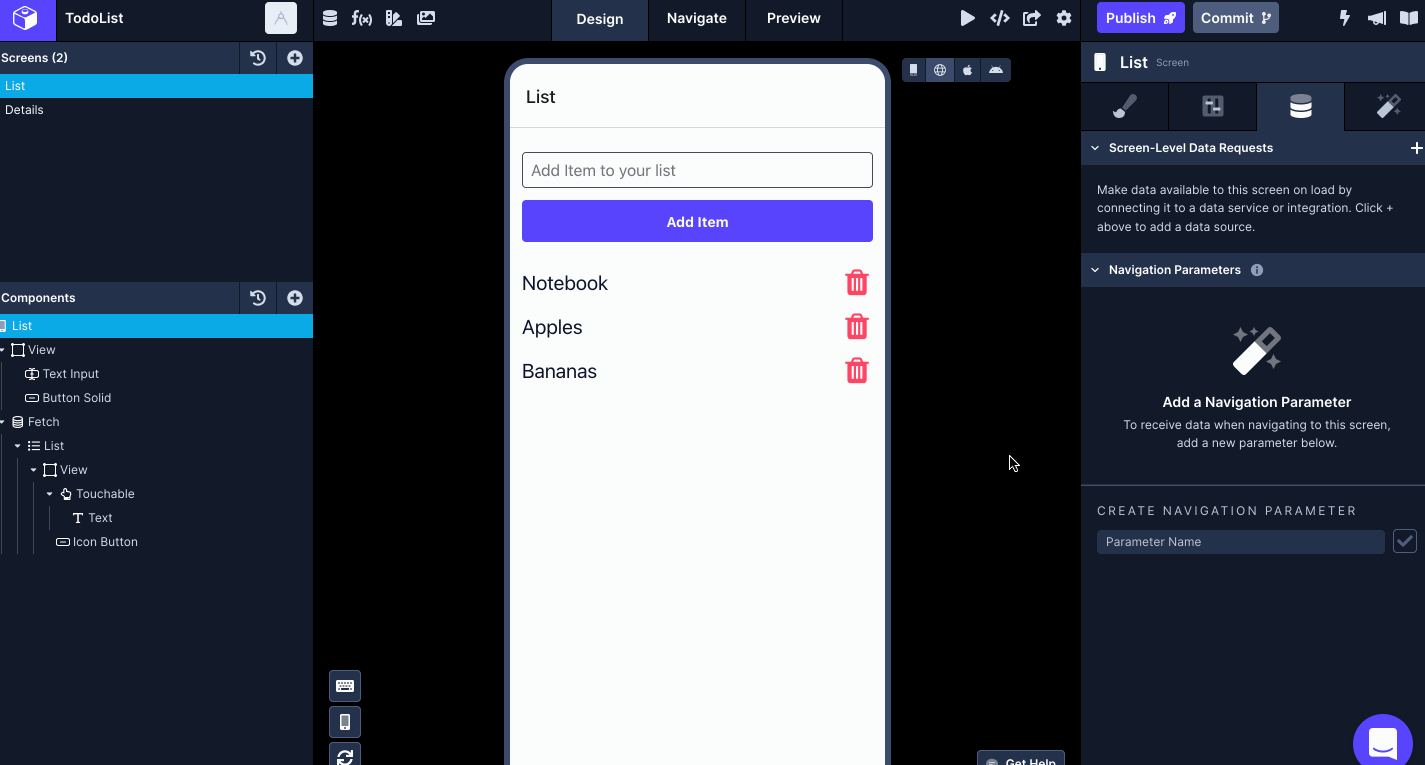Open the image assets icon
Image resolution: width=1425 pixels, height=765 pixels.
[426, 18]
